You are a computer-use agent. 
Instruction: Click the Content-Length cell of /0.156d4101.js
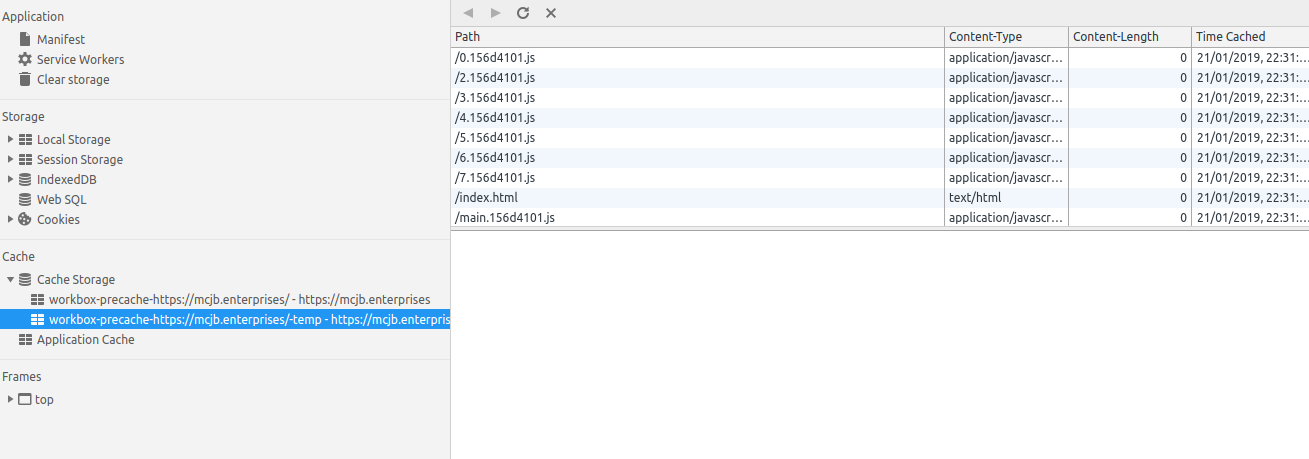click(1130, 57)
